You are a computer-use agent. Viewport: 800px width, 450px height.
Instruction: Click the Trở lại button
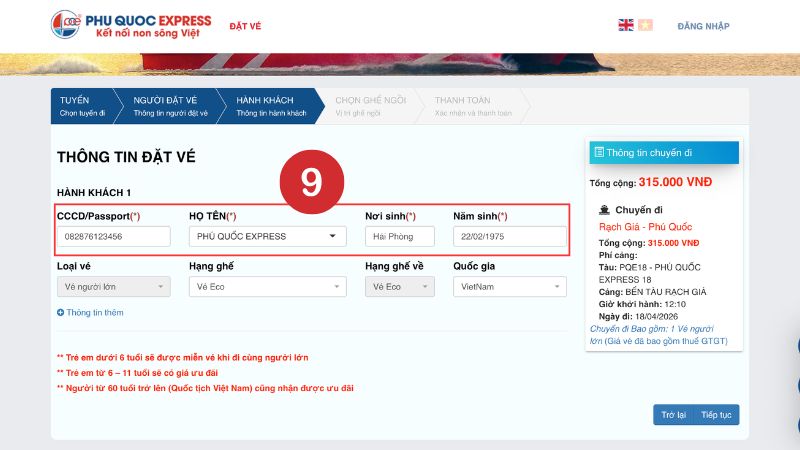pyautogui.click(x=673, y=415)
